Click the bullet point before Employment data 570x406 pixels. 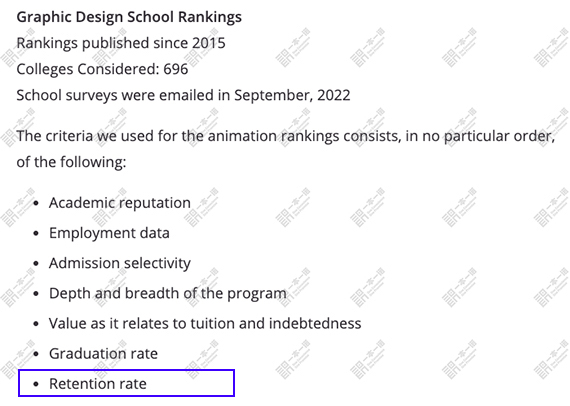tap(36, 233)
